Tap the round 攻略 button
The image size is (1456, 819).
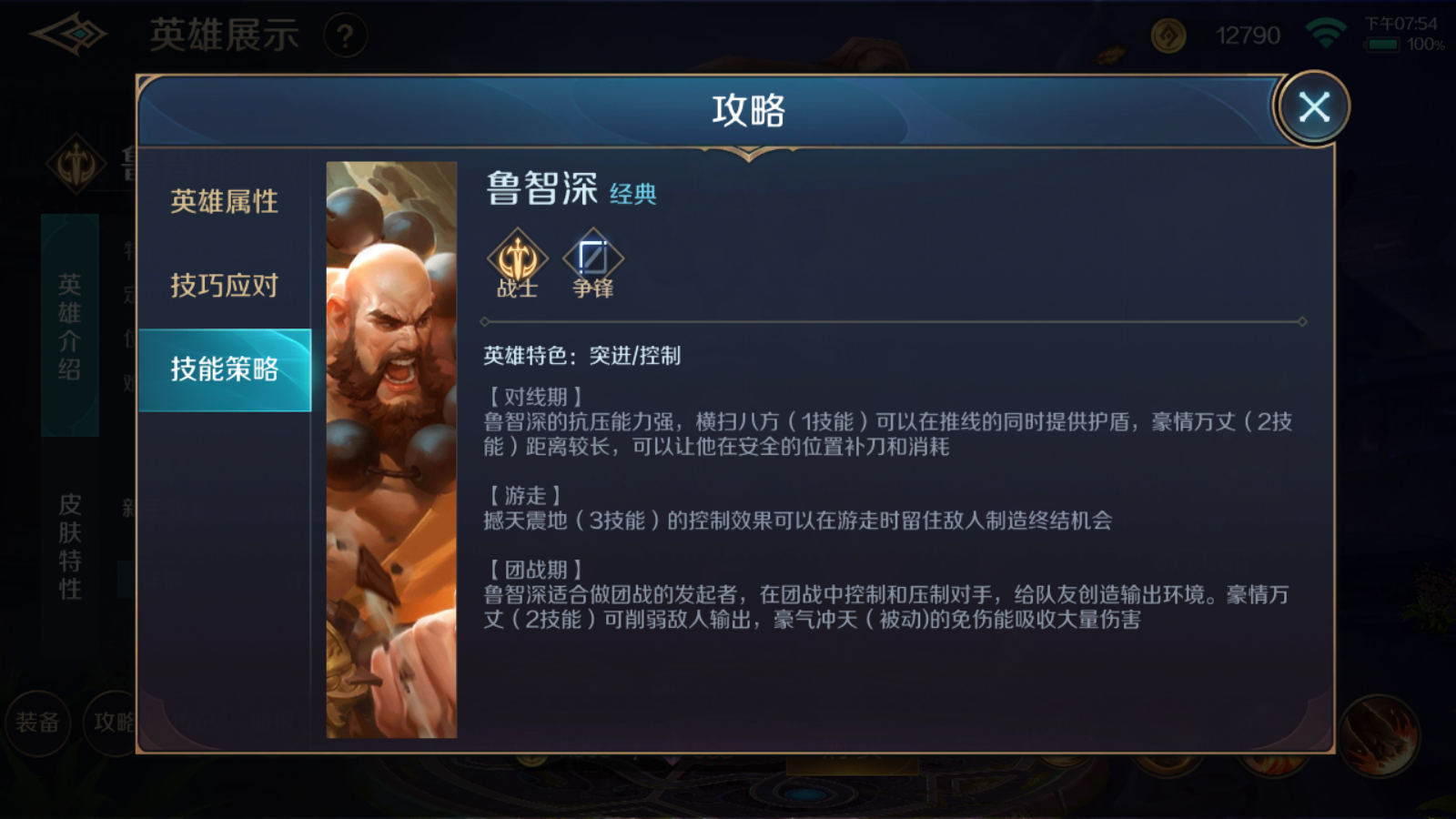[x=111, y=723]
